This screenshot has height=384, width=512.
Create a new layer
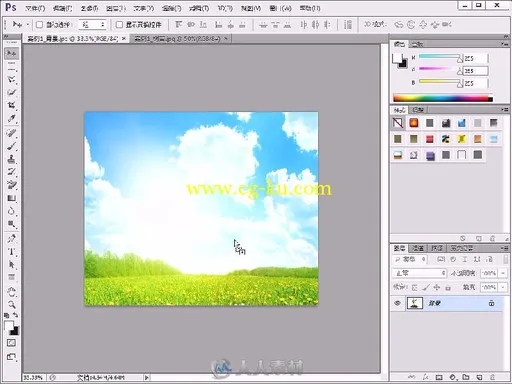click(479, 377)
